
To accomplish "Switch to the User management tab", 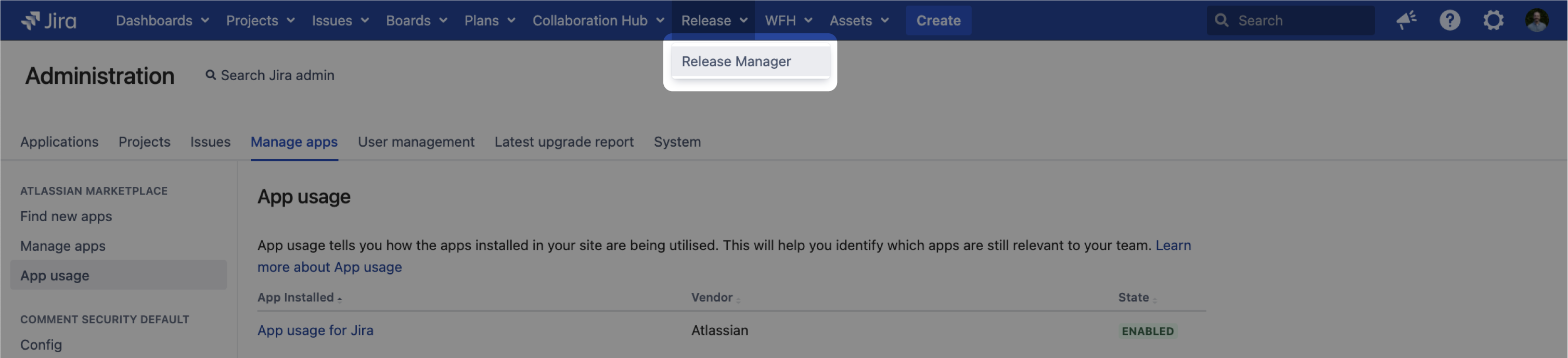I will (416, 142).
